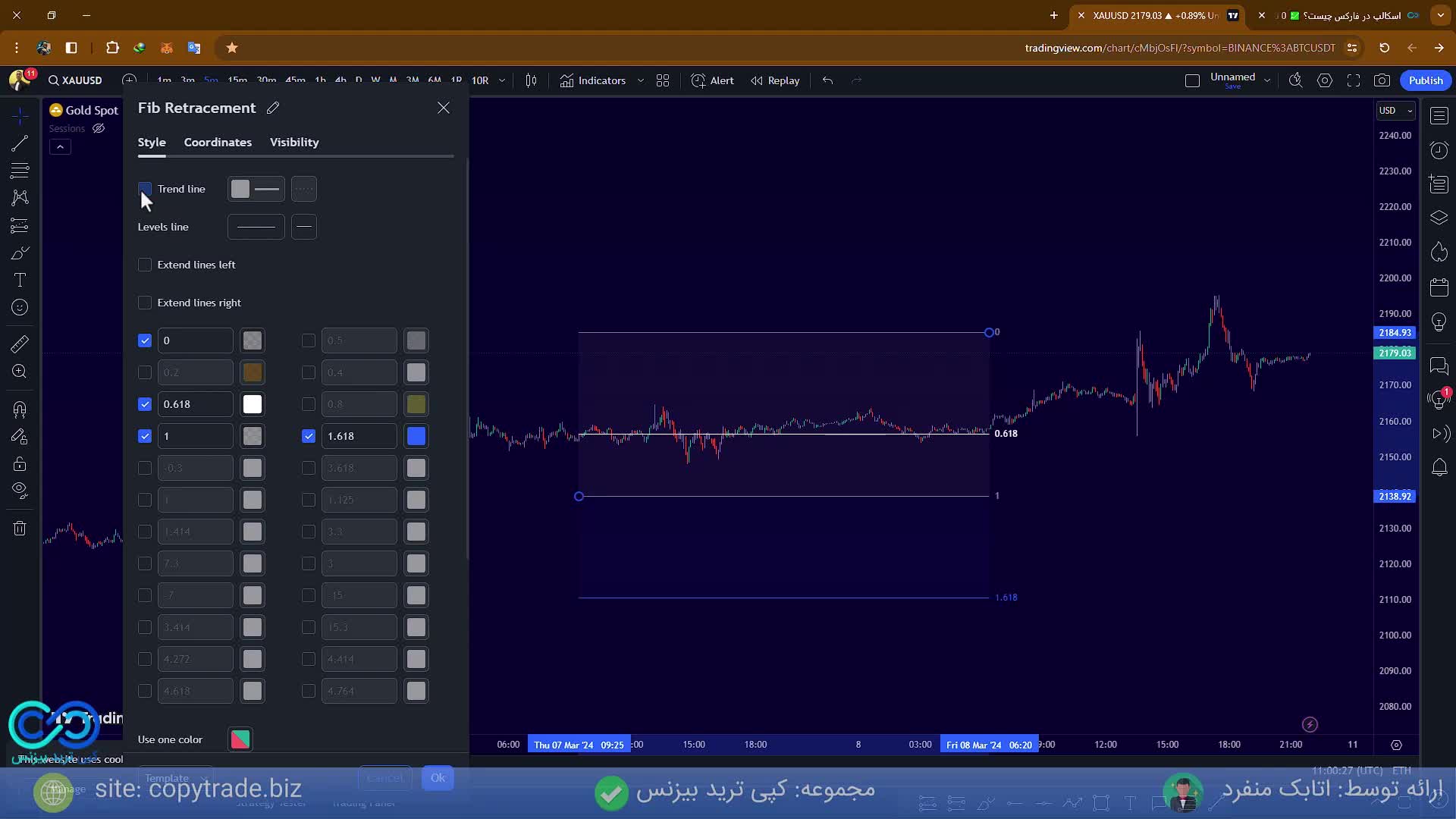Image resolution: width=1456 pixels, height=819 pixels.
Task: Open the blue 1.618 level color swatch
Action: [x=416, y=436]
